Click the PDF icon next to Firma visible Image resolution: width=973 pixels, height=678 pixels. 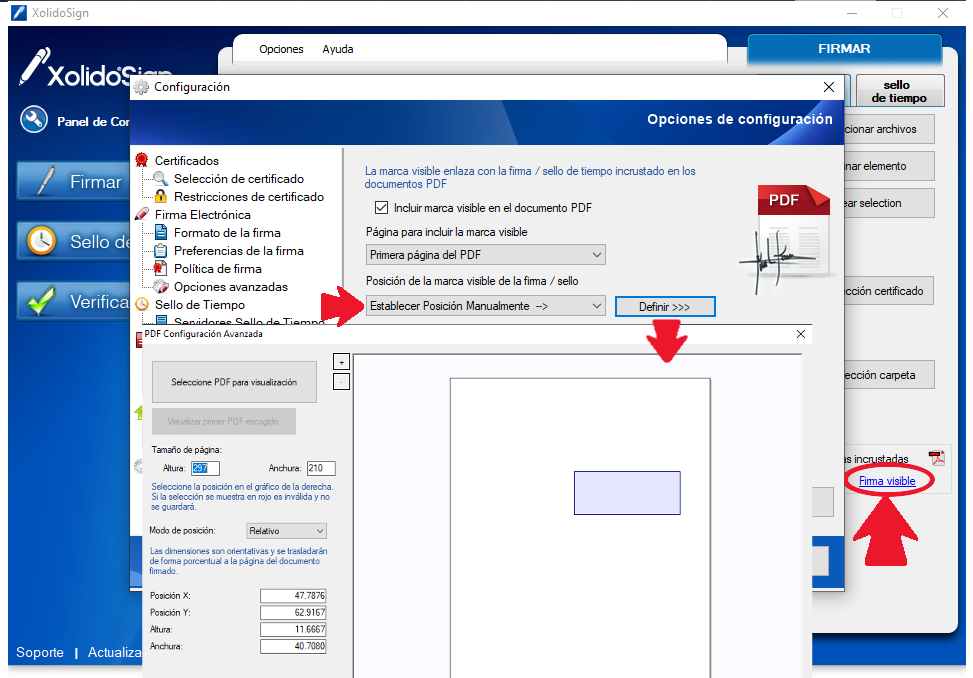point(936,458)
